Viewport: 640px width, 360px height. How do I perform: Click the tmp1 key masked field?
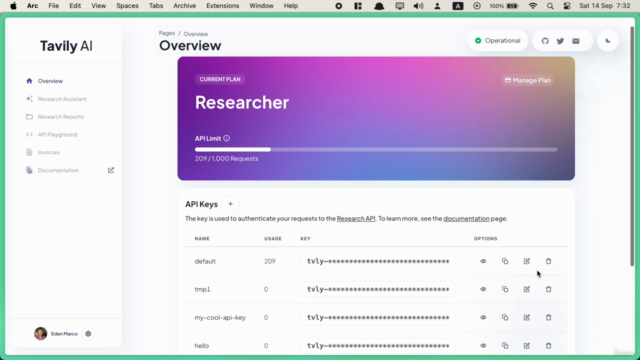[378, 289]
